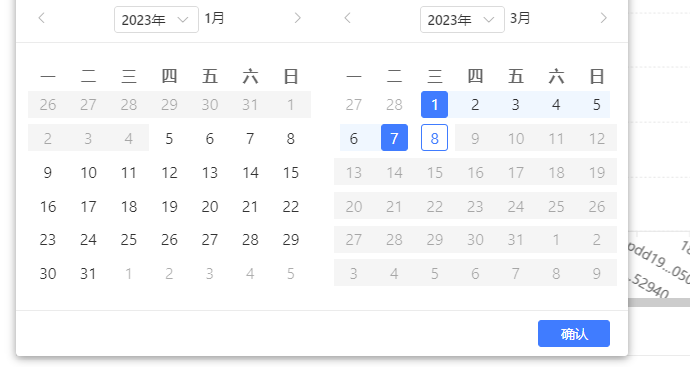Select March 1 highlighted start date
Screen dimensions: 690x367
click(x=434, y=105)
